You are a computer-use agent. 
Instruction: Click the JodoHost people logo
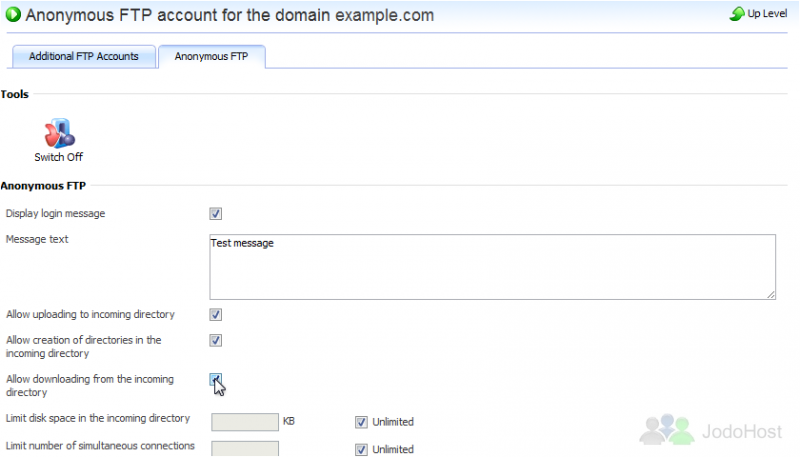pyautogui.click(x=667, y=429)
